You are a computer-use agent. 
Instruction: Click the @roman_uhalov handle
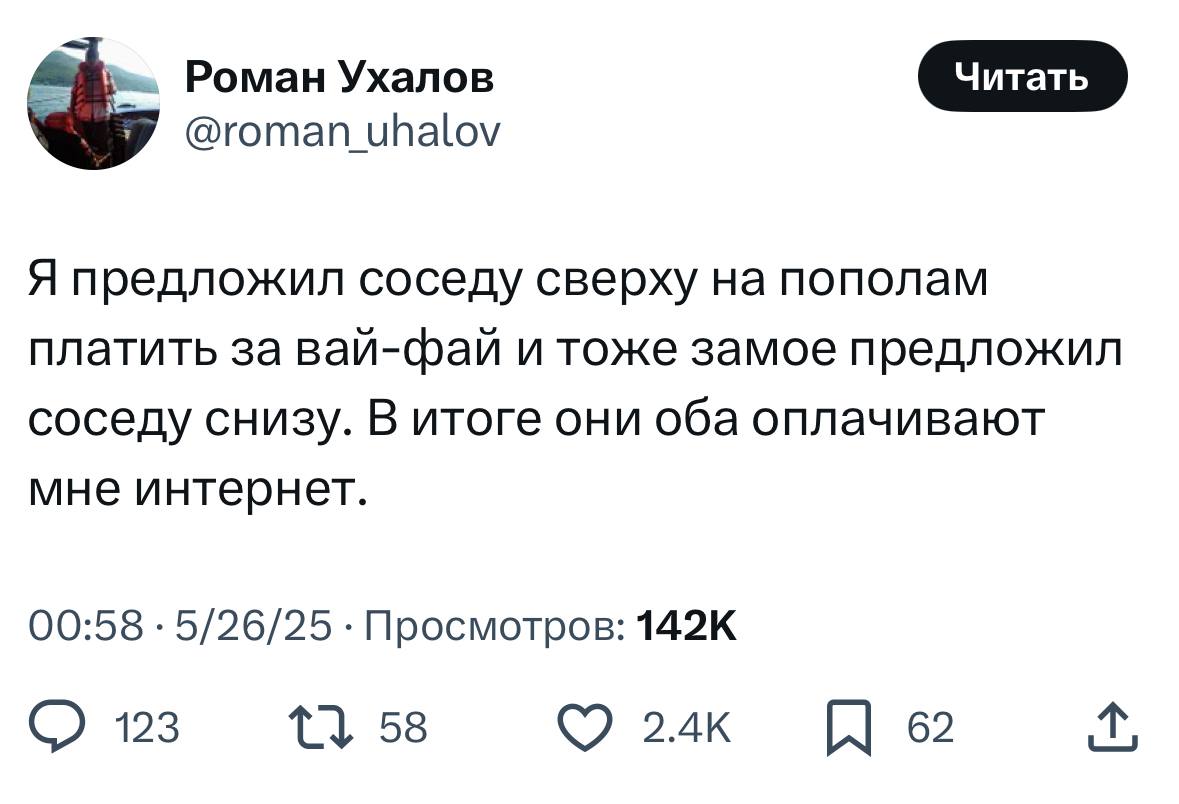coord(343,129)
